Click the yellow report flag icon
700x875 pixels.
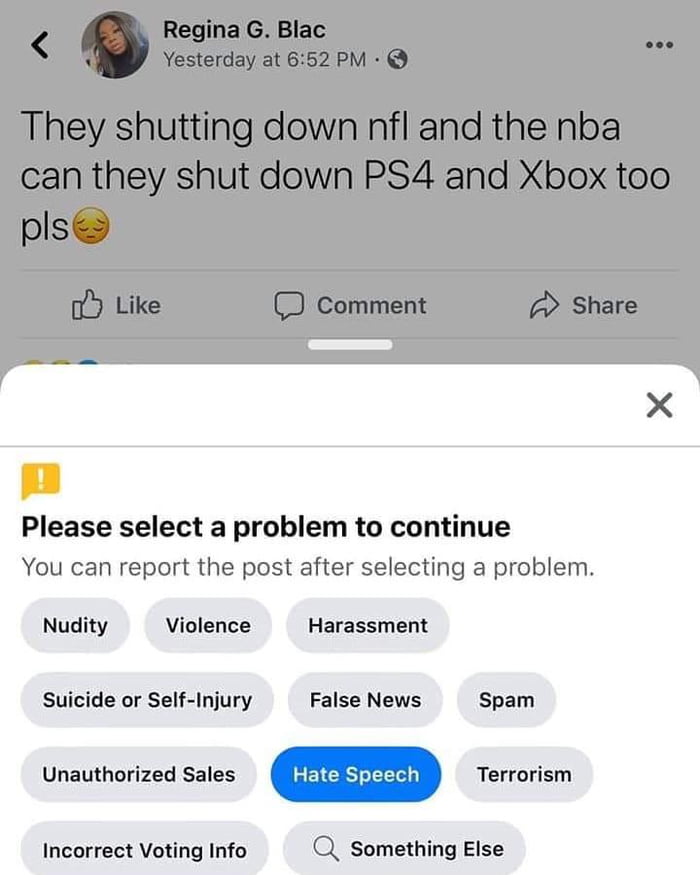[x=41, y=480]
